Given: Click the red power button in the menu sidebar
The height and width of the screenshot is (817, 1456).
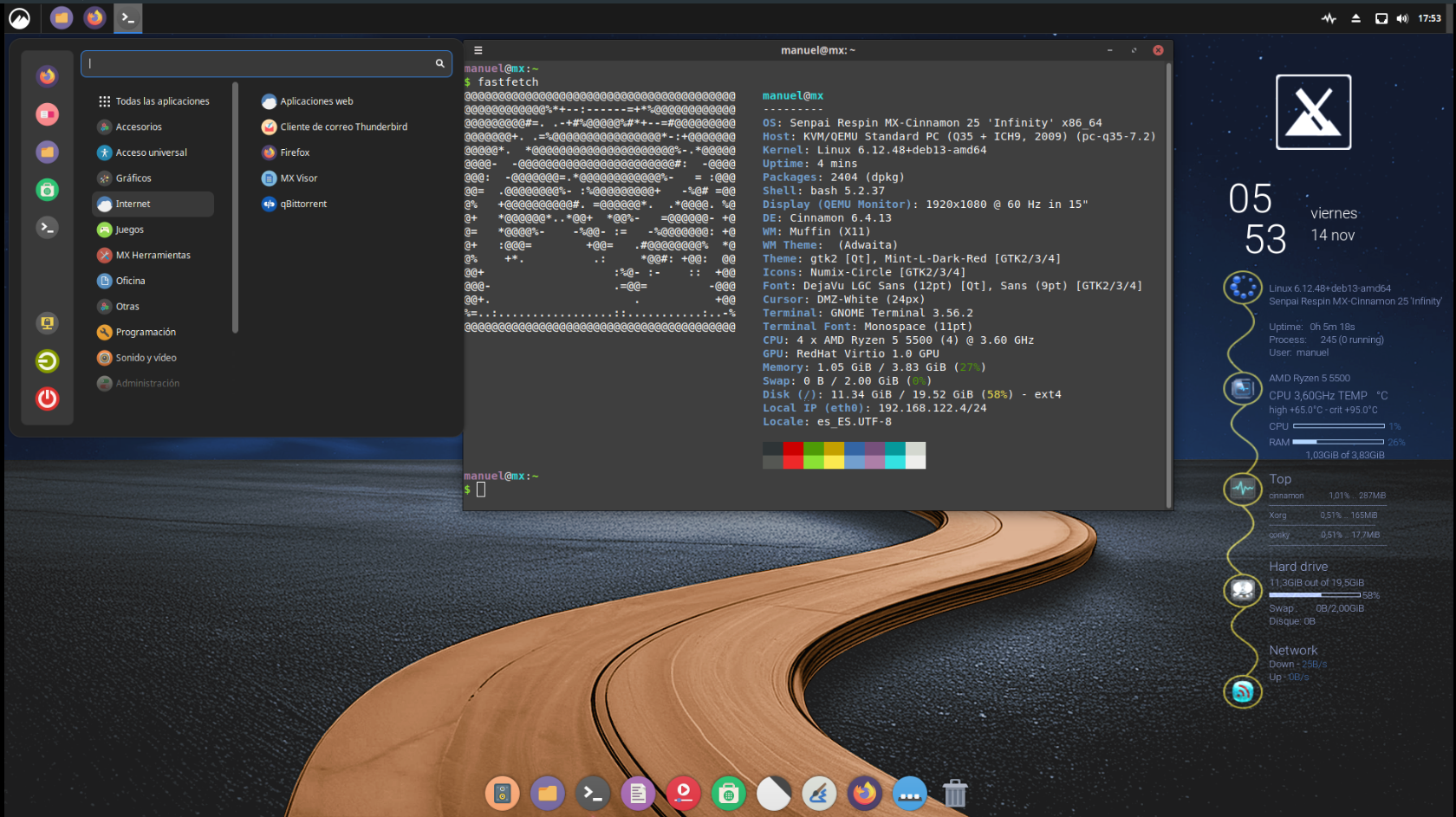Looking at the screenshot, I should [48, 399].
